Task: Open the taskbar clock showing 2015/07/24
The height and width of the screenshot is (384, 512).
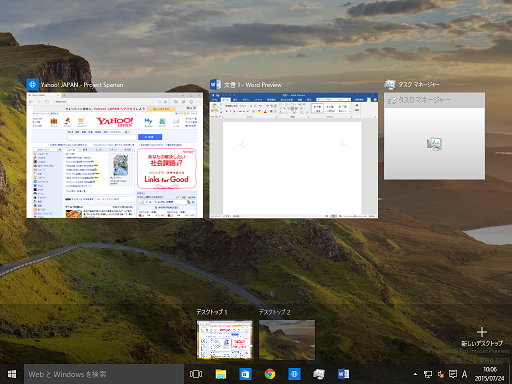Action: coord(490,374)
